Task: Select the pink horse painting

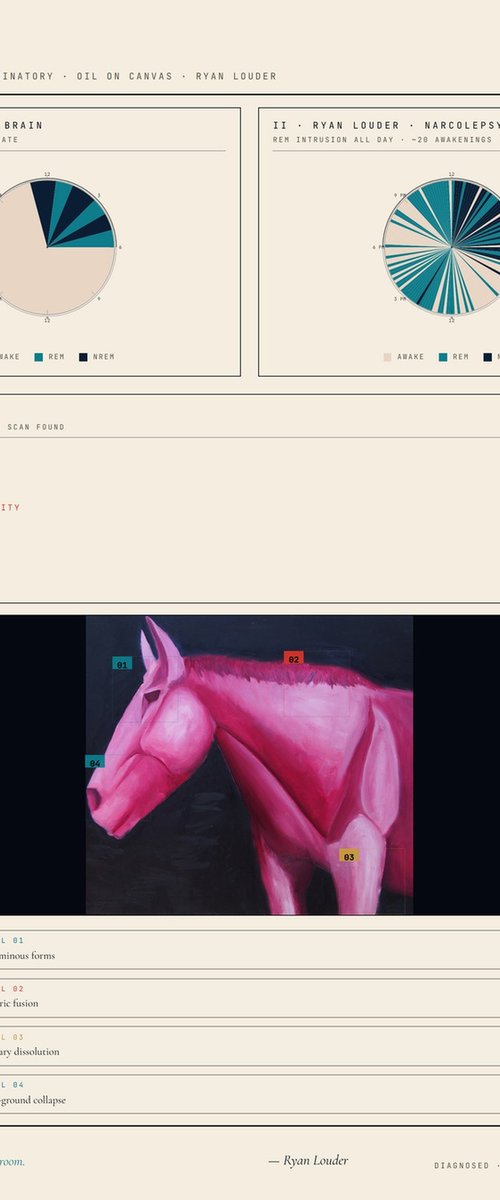Action: [x=249, y=764]
